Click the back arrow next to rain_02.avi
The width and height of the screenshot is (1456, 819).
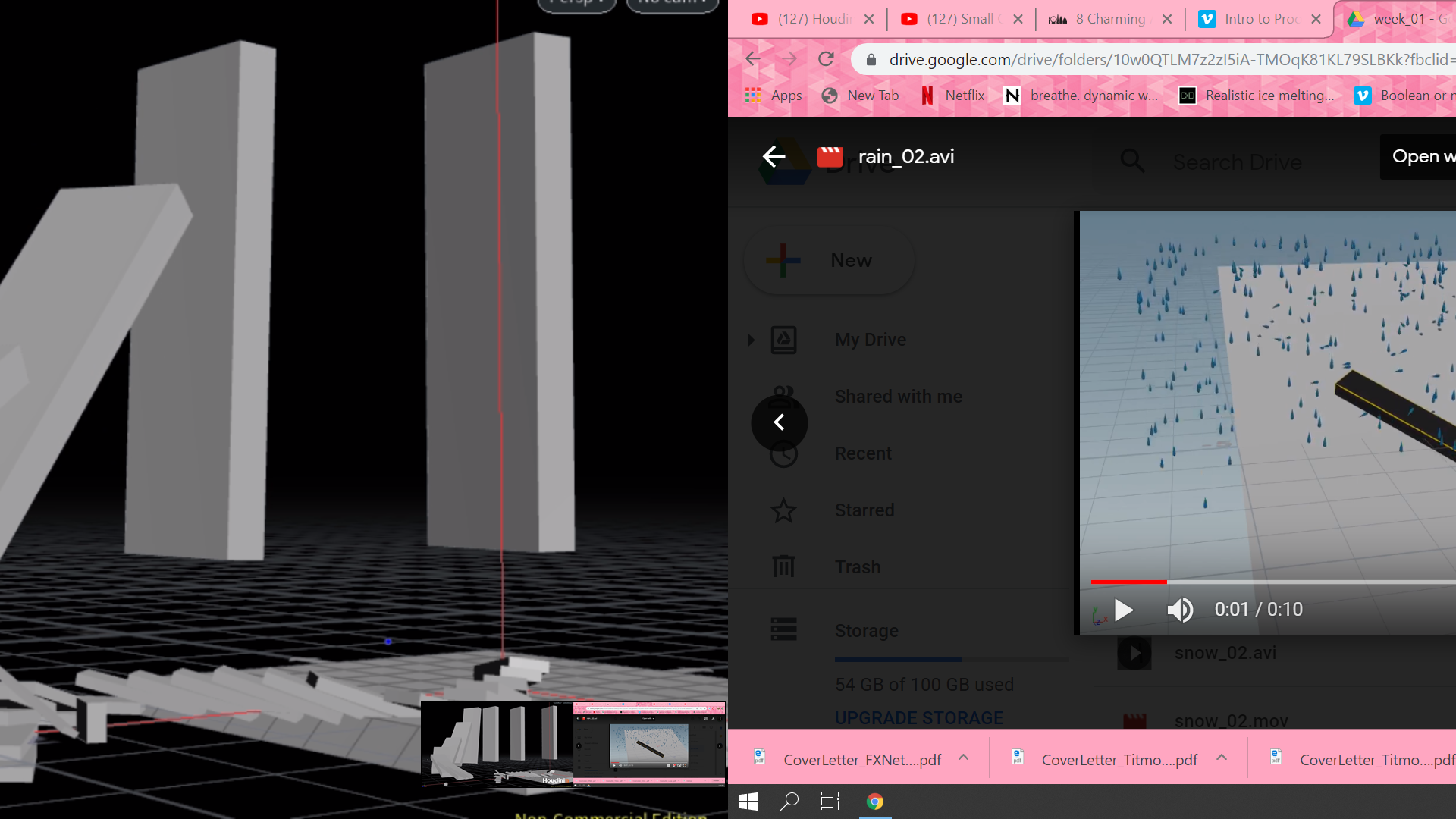[x=773, y=157]
